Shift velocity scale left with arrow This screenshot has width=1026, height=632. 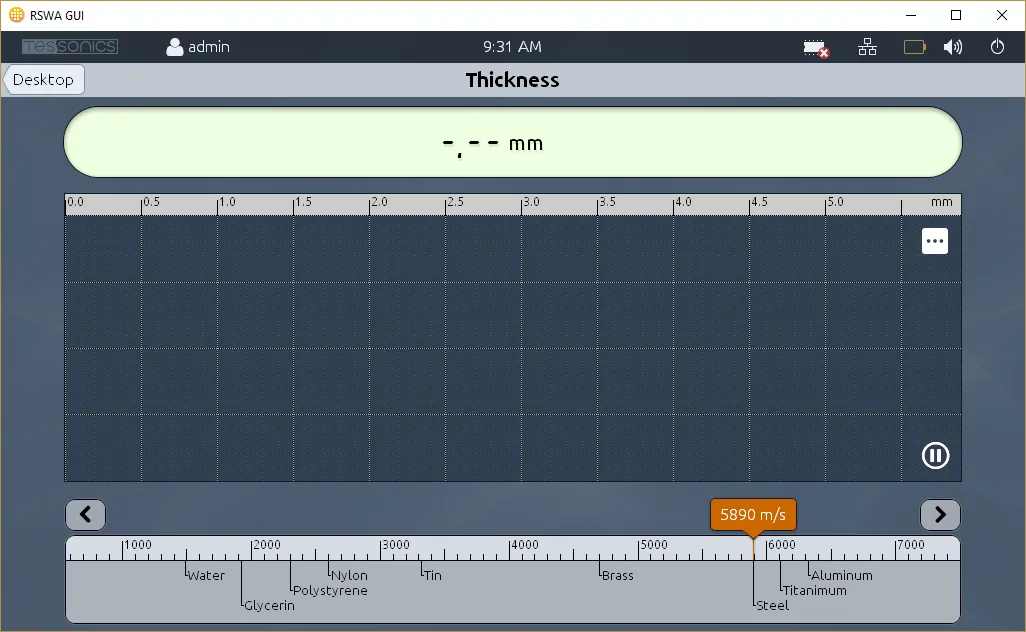(x=85, y=515)
